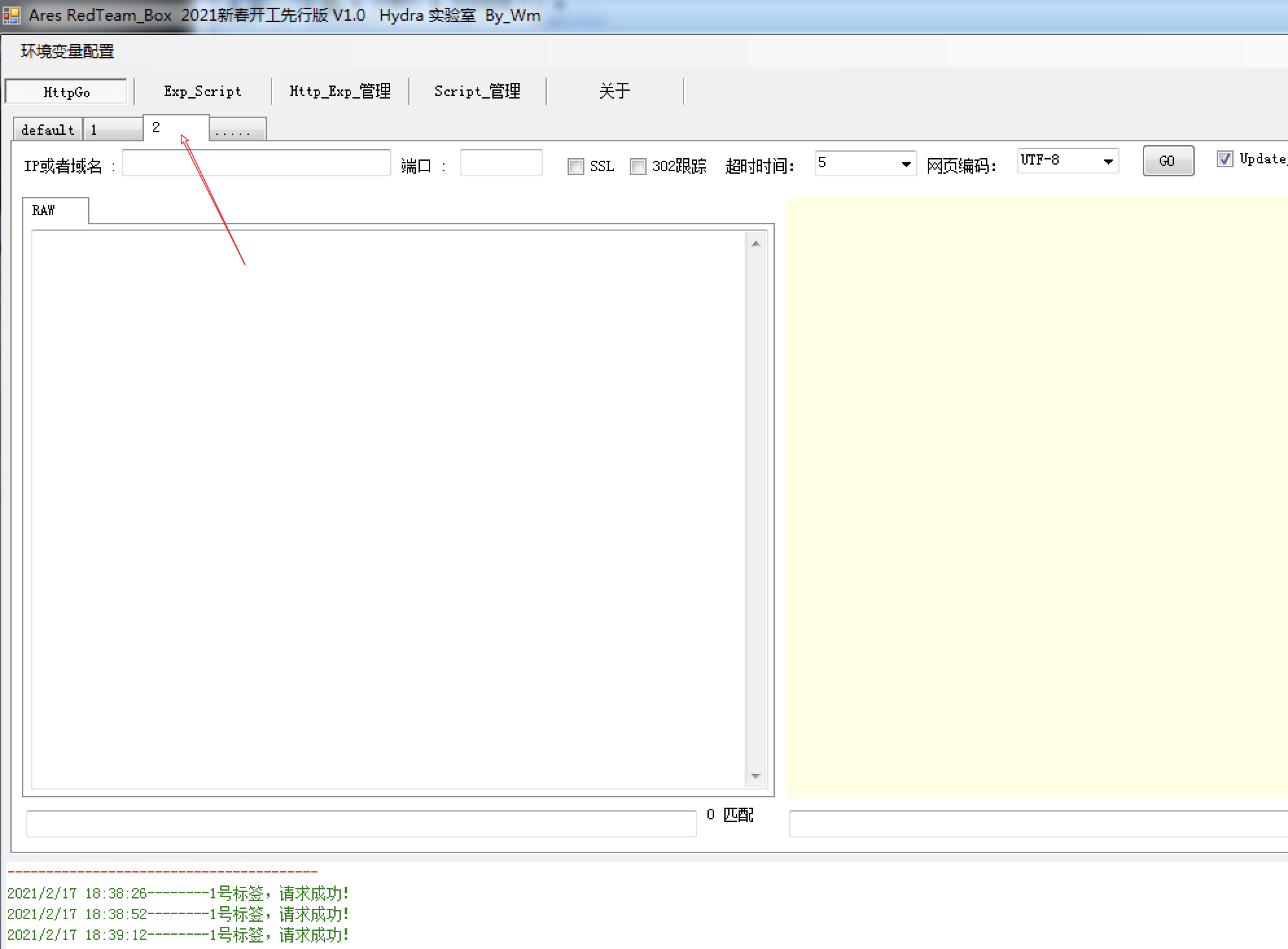
Task: Expand the 网页编码 UTF-8 dropdown
Action: [1108, 161]
